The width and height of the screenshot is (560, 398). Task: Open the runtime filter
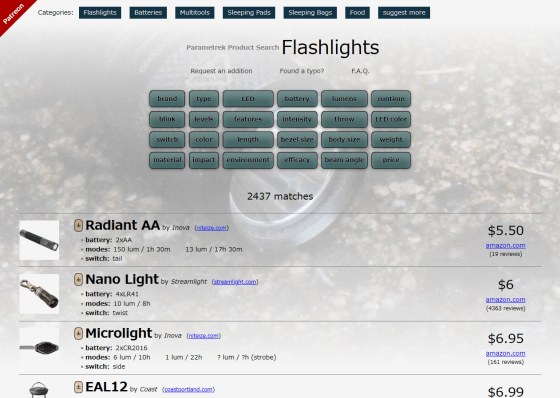click(391, 99)
